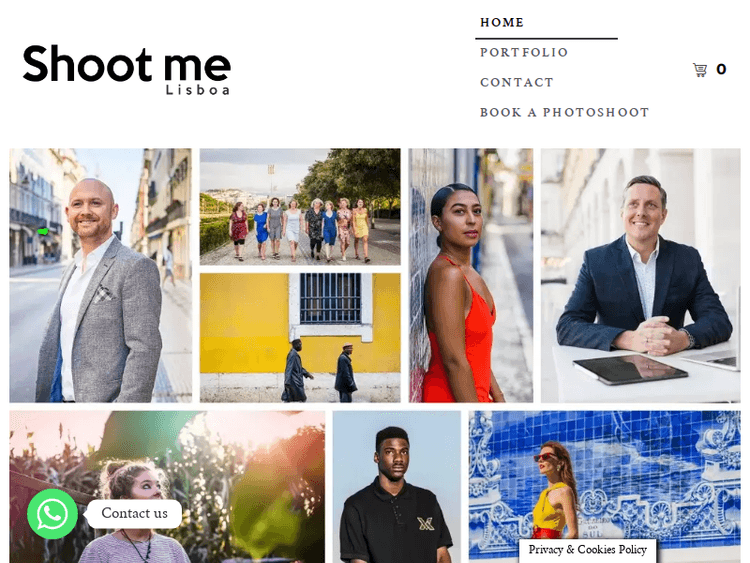Open man in black polo photo
This screenshot has width=750, height=563.
coord(397,486)
